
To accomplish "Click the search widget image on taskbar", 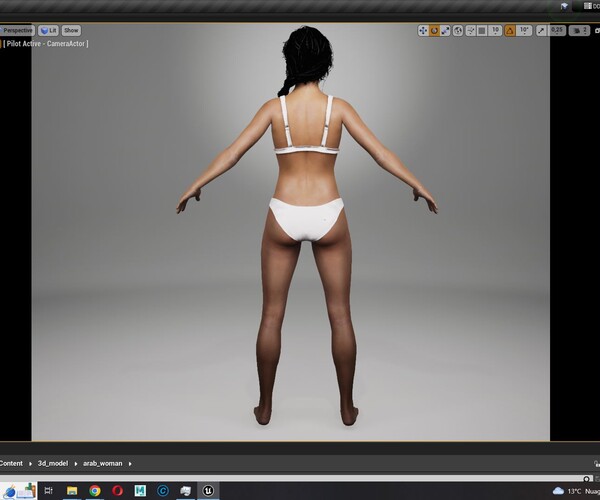I will [18, 491].
